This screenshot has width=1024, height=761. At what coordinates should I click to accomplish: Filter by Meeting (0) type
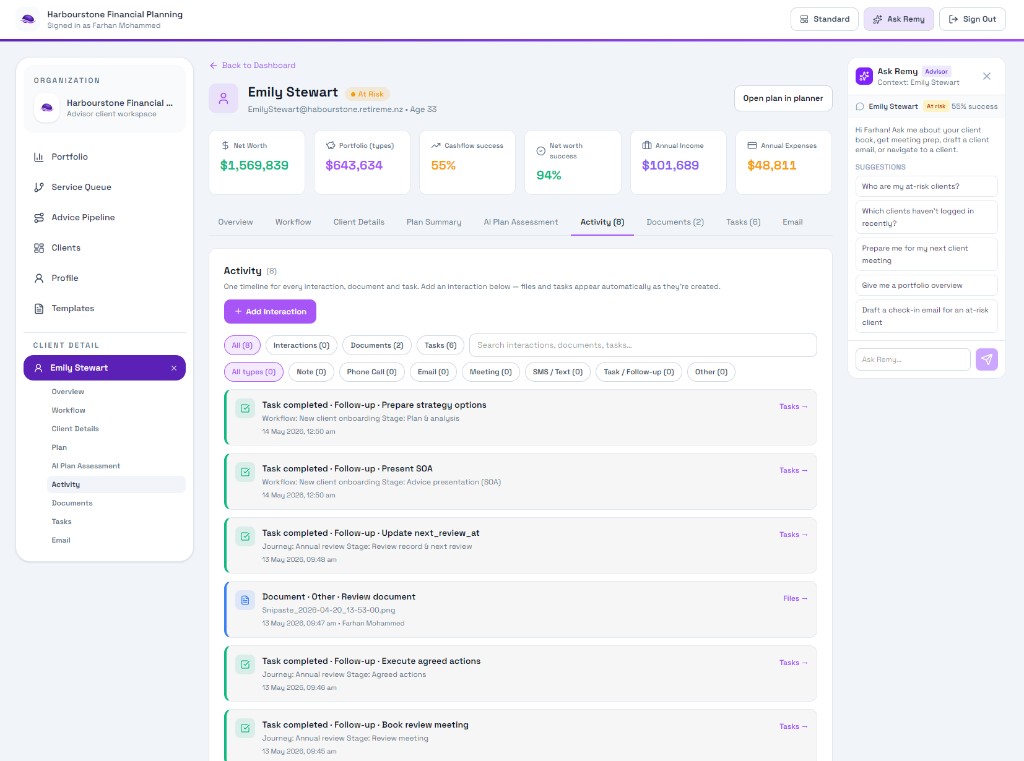490,372
